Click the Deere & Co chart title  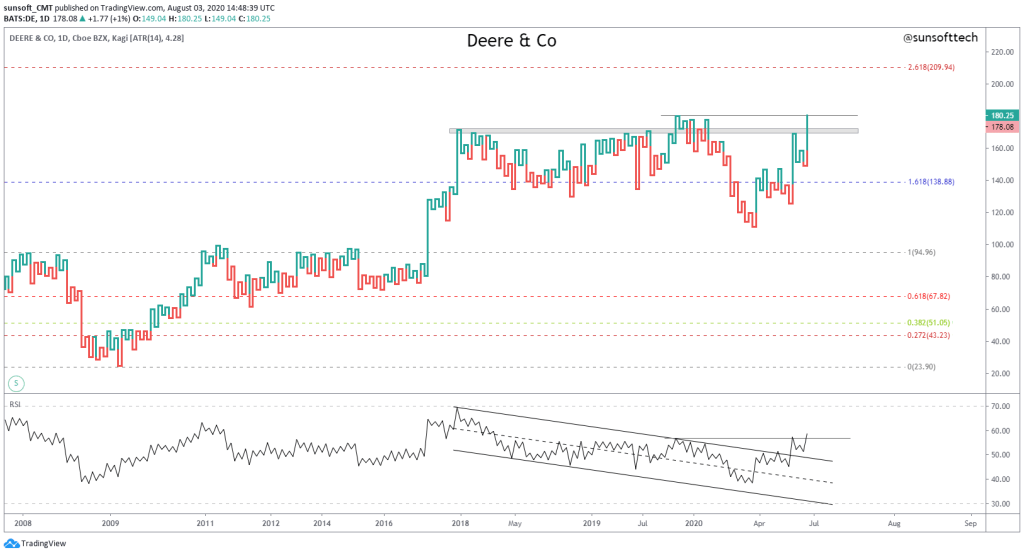[x=511, y=41]
